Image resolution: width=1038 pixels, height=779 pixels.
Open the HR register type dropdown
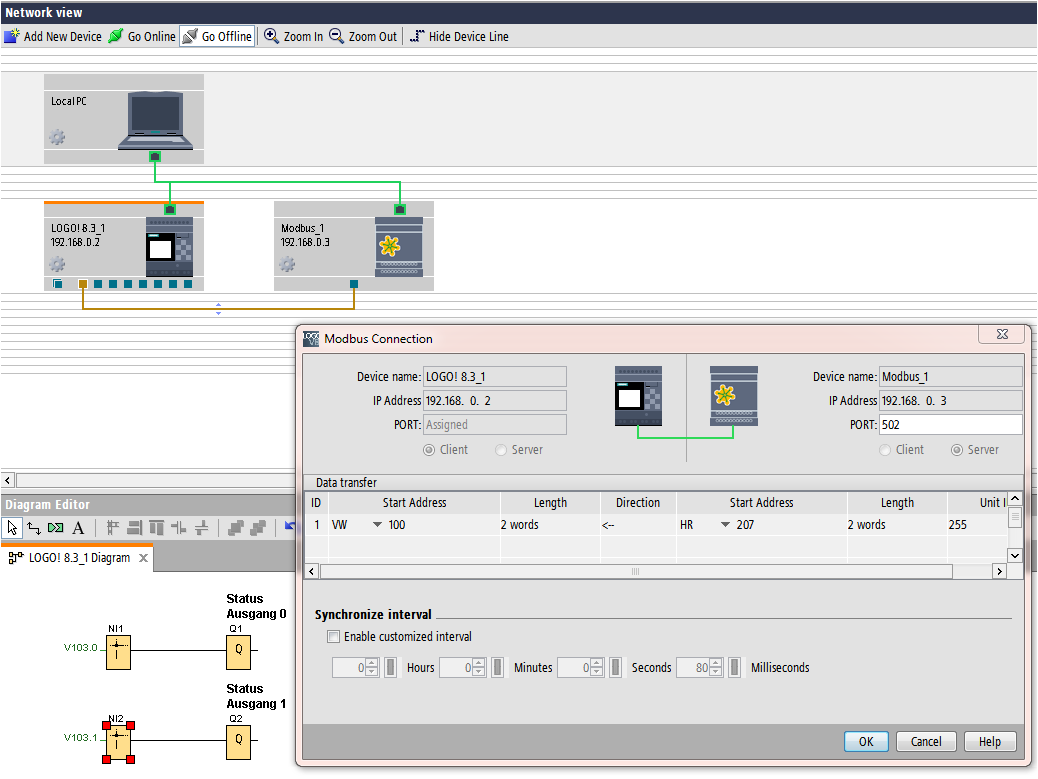(x=725, y=525)
